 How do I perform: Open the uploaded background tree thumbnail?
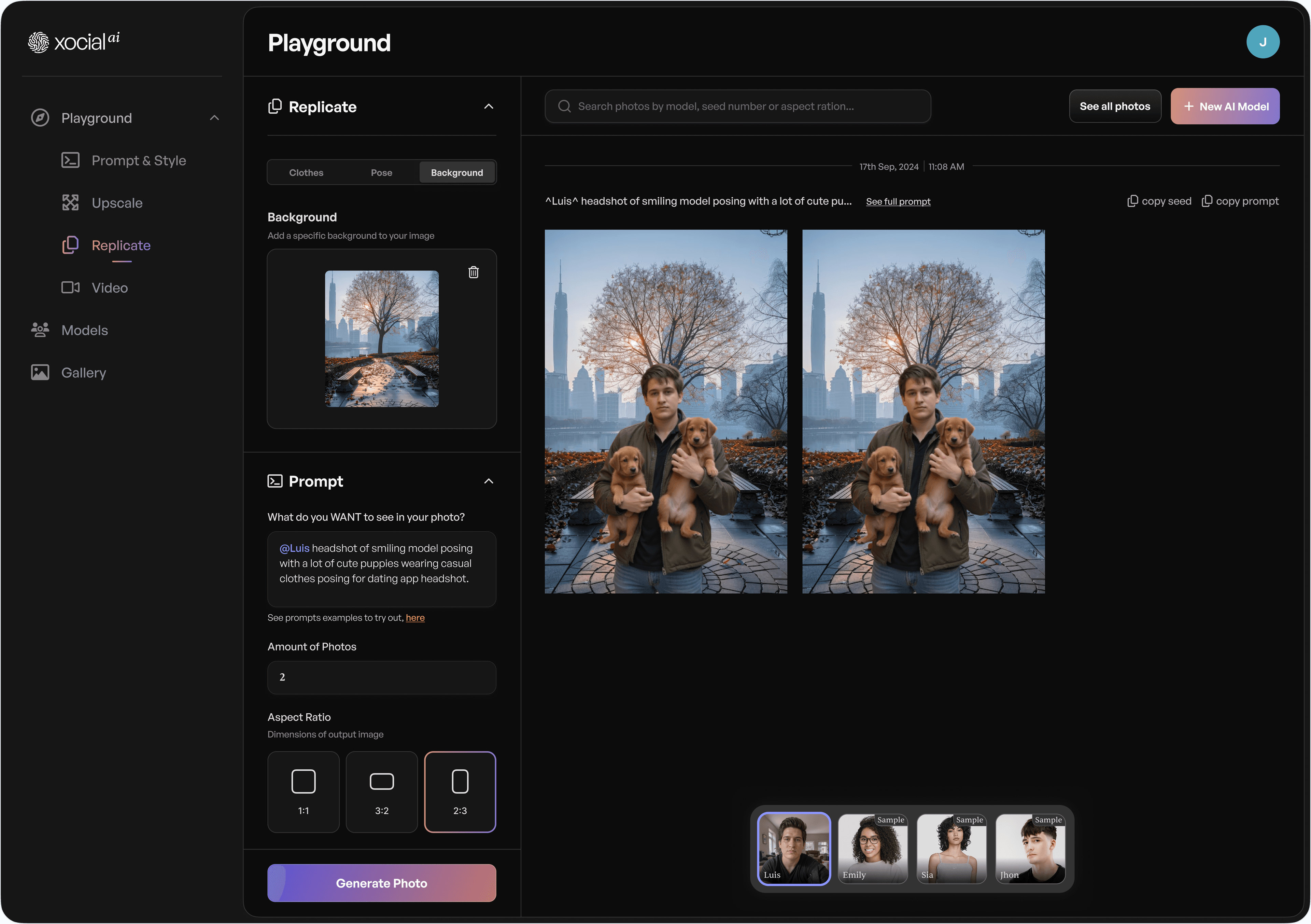pyautogui.click(x=381, y=339)
